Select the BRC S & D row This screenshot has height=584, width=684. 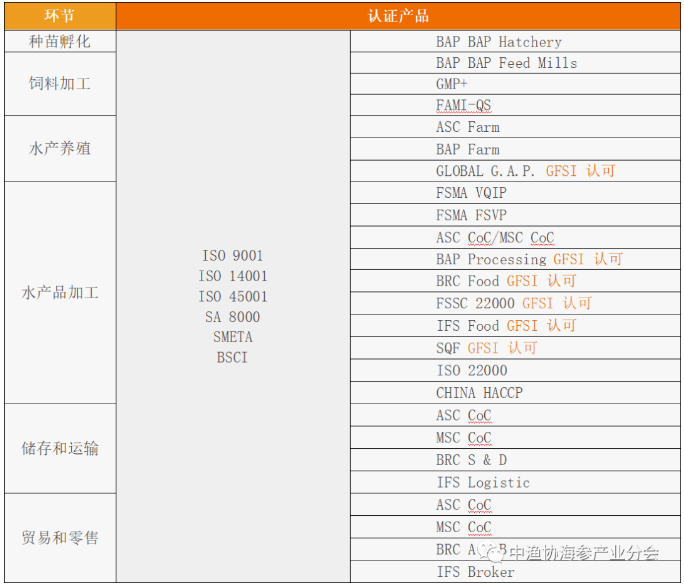pyautogui.click(x=515, y=460)
